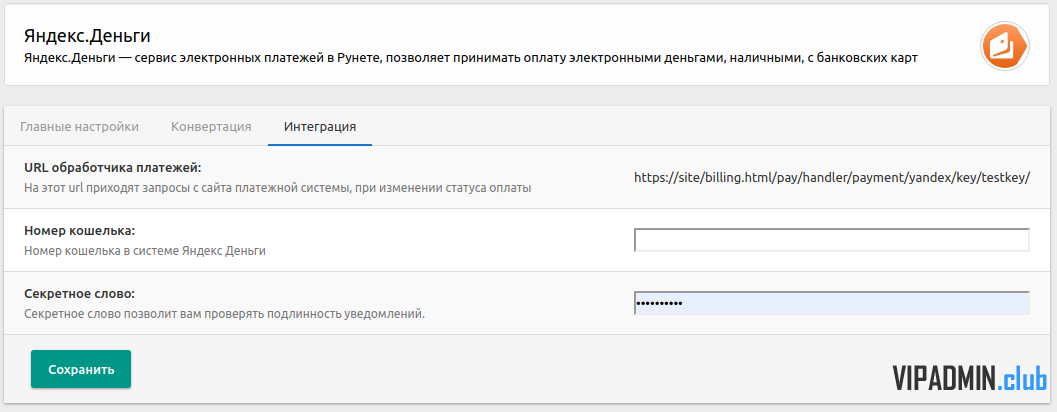Image resolution: width=1057 pixels, height=412 pixels.
Task: Save settings with the Сохранить button
Action: [81, 370]
